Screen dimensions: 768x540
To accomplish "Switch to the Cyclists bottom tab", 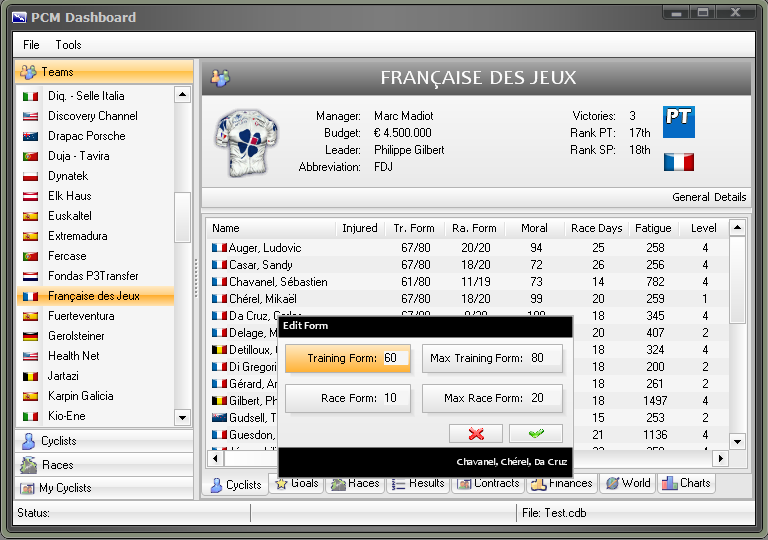I will coord(236,485).
